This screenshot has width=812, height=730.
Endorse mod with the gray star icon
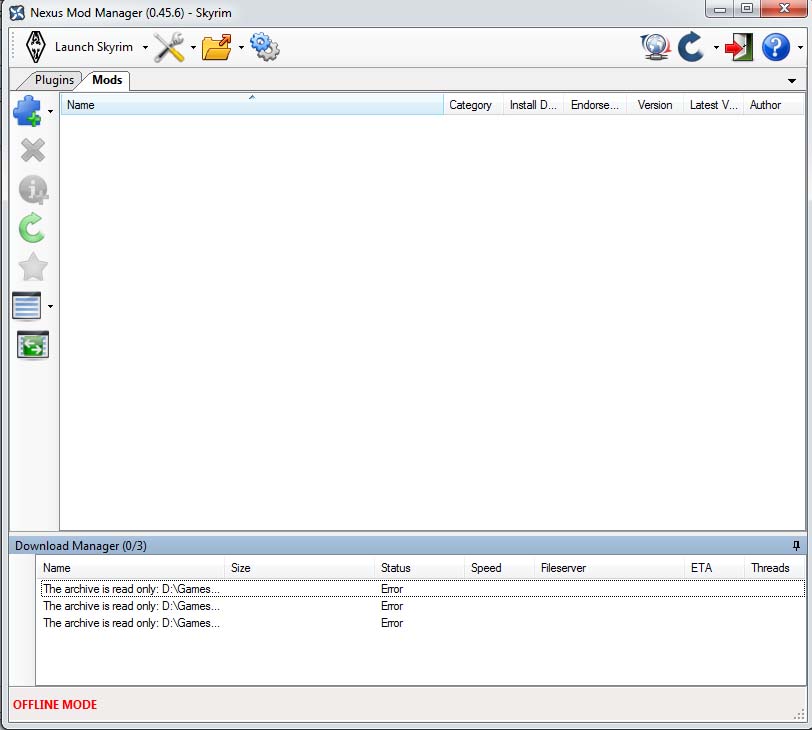[x=33, y=267]
